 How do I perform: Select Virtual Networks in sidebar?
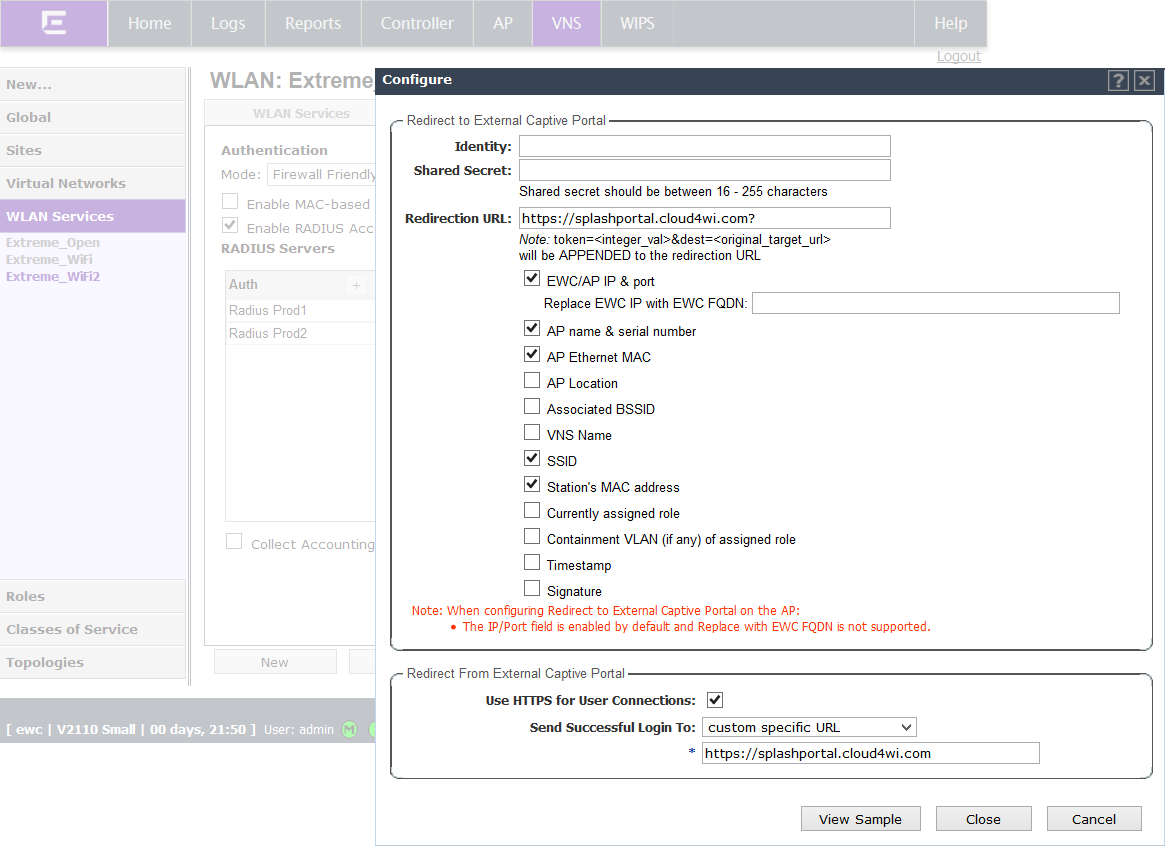coord(93,183)
